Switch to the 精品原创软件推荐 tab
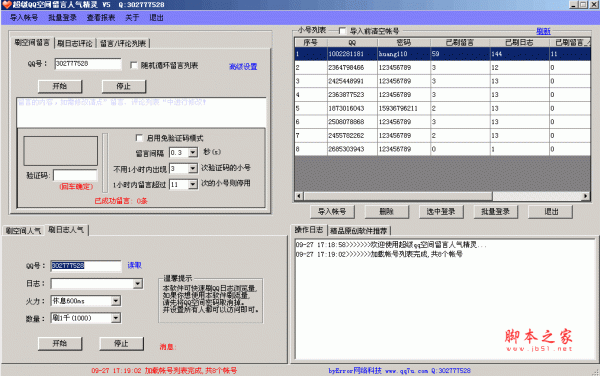The width and height of the screenshot is (600, 376). (359, 231)
